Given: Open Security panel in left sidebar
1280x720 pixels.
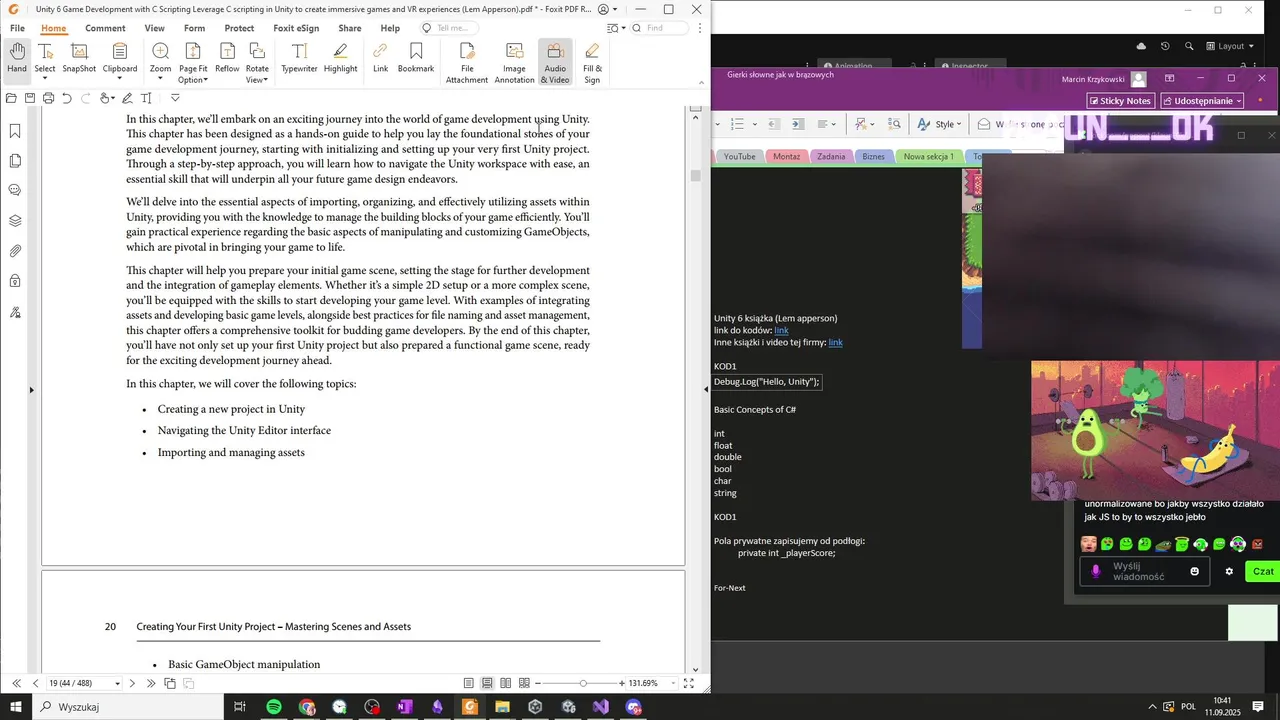Looking at the screenshot, I should 15,281.
